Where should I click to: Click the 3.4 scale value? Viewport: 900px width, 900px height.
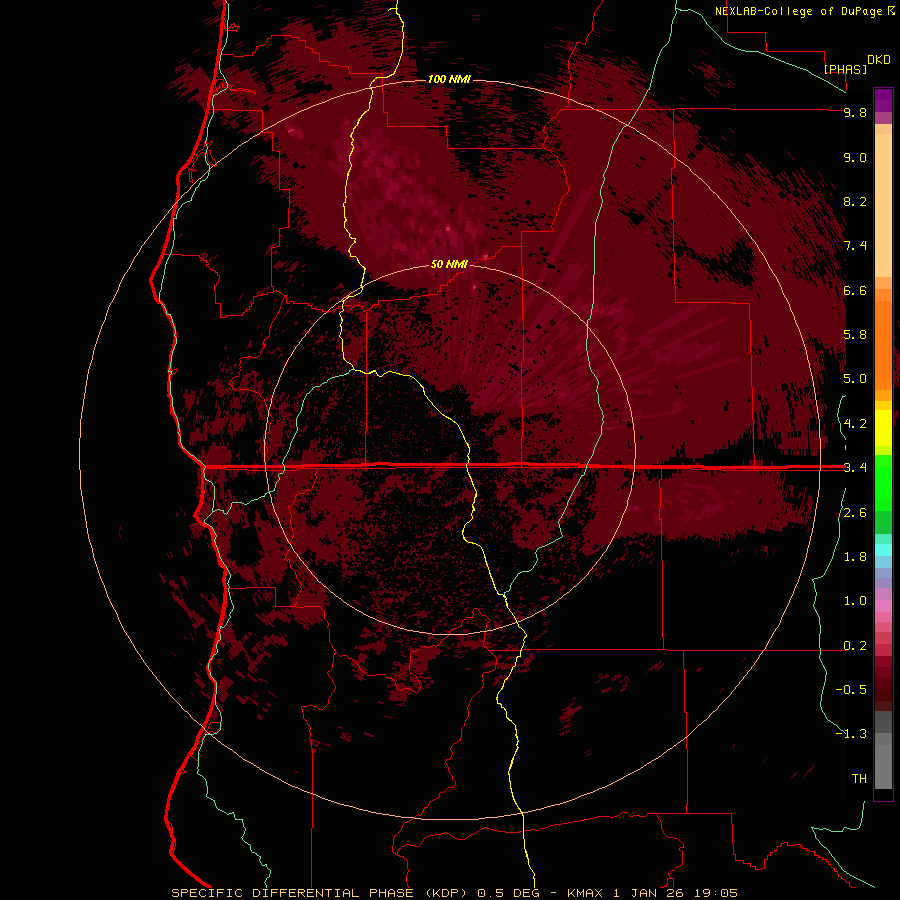click(x=855, y=468)
